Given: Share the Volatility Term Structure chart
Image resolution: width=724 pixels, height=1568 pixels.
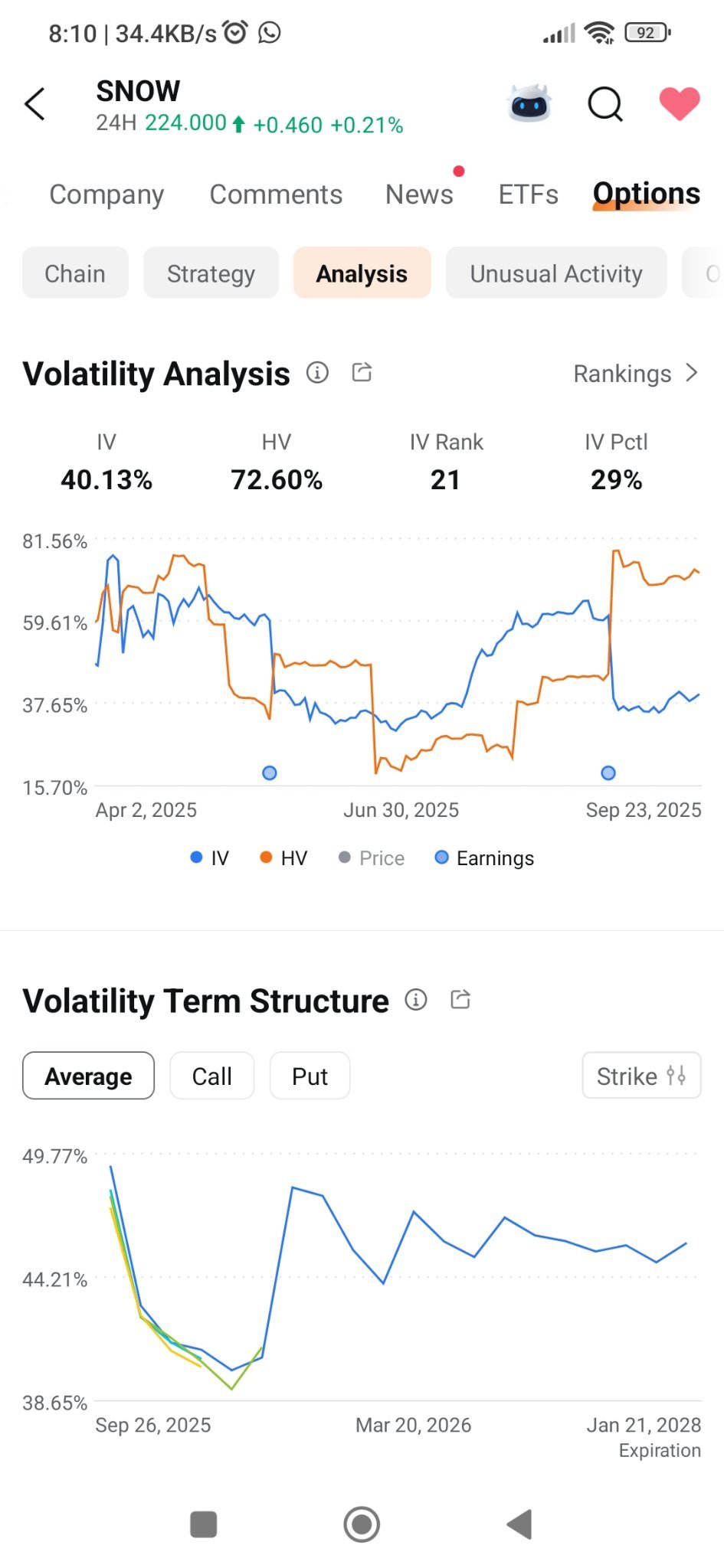Looking at the screenshot, I should coord(460,999).
